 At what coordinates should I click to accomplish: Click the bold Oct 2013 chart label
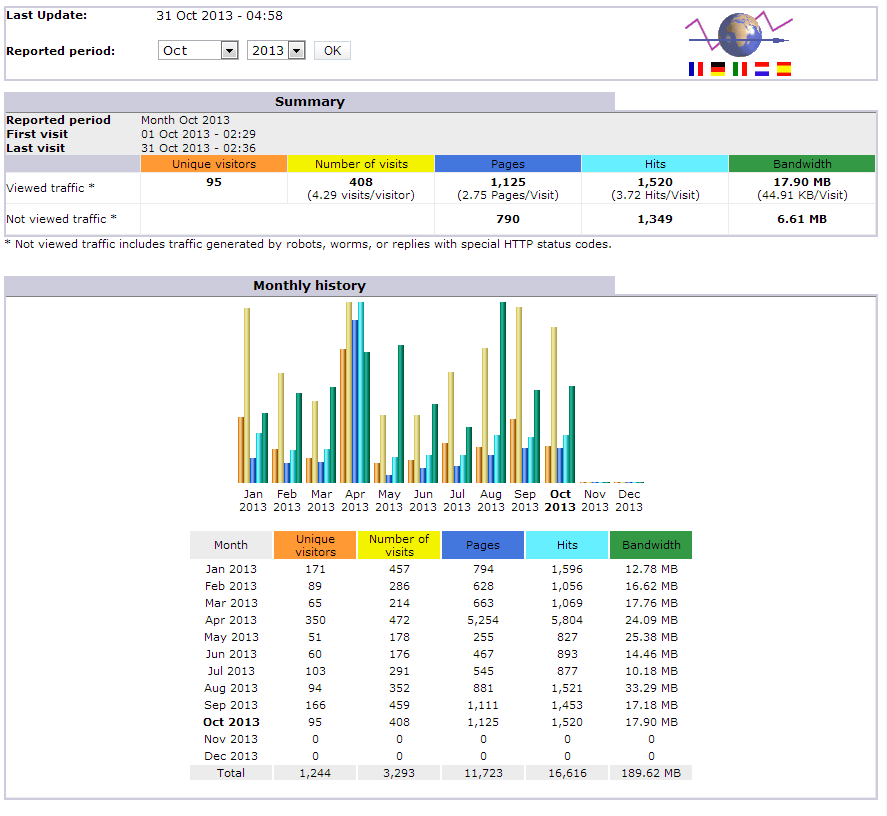point(560,501)
